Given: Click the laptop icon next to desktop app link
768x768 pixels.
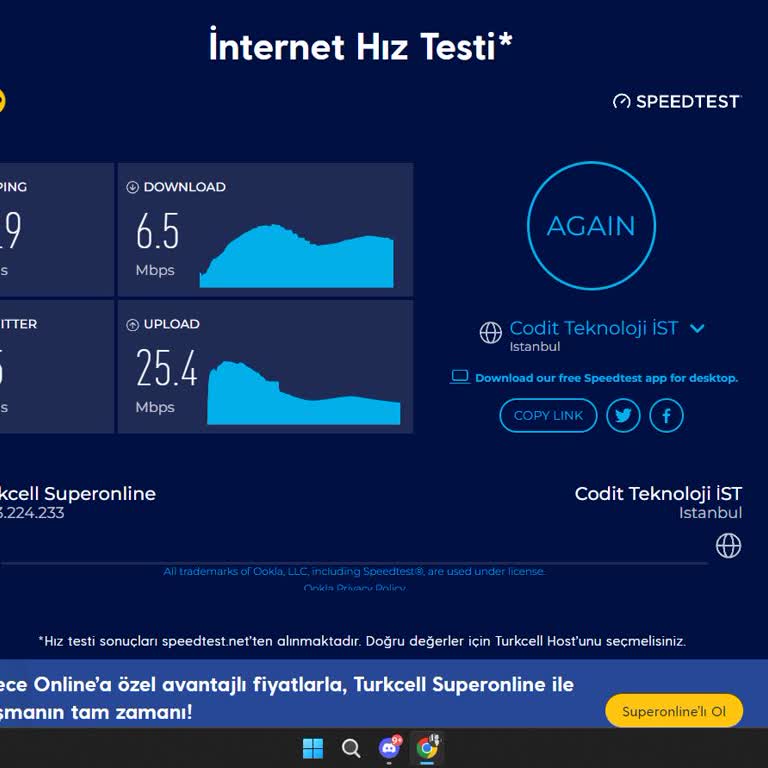Looking at the screenshot, I should [460, 377].
